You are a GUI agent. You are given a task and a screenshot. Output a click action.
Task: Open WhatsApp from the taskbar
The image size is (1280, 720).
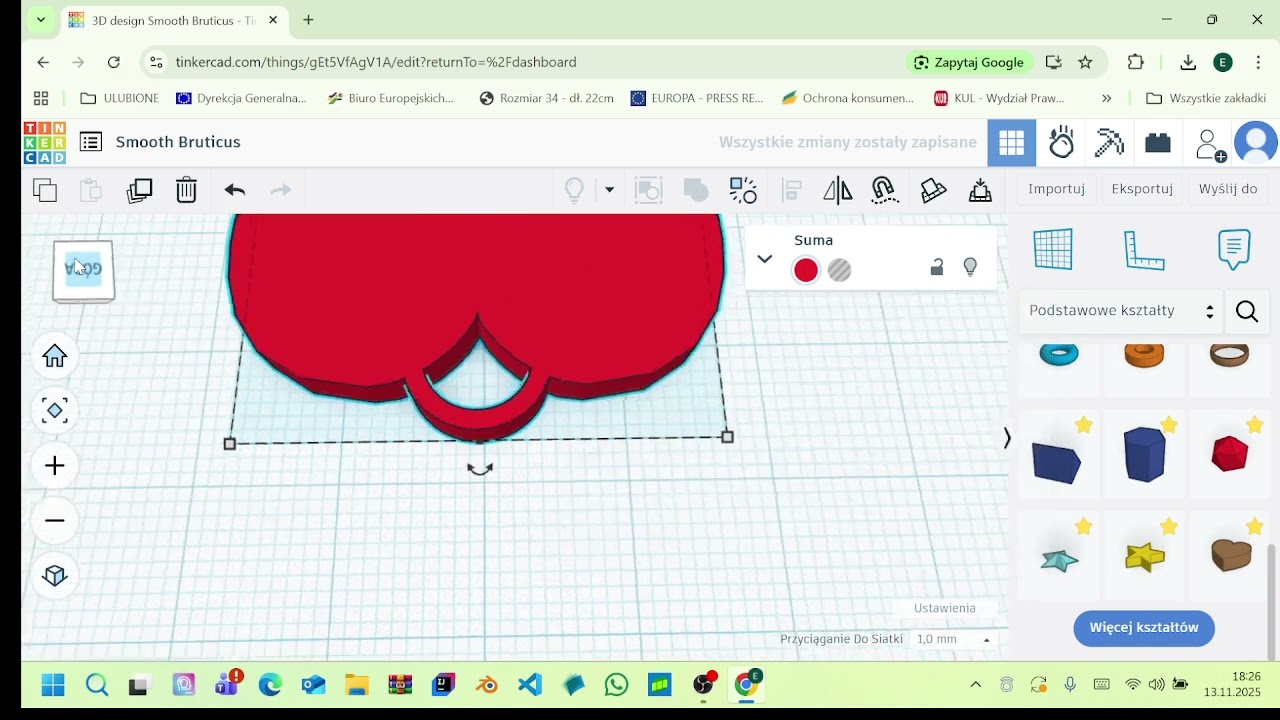click(x=617, y=685)
